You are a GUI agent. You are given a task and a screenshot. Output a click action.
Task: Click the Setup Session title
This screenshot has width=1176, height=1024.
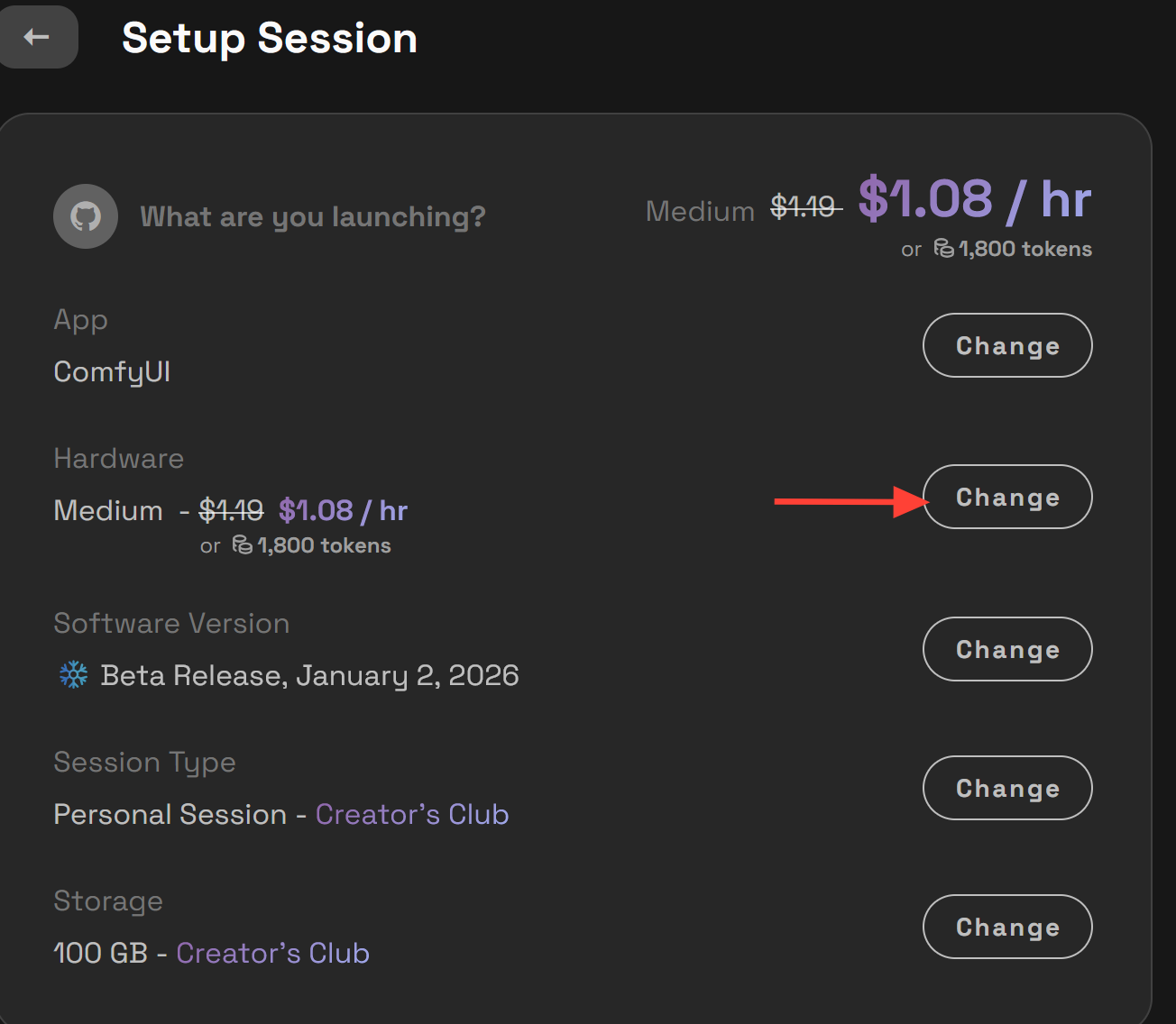coord(269,38)
